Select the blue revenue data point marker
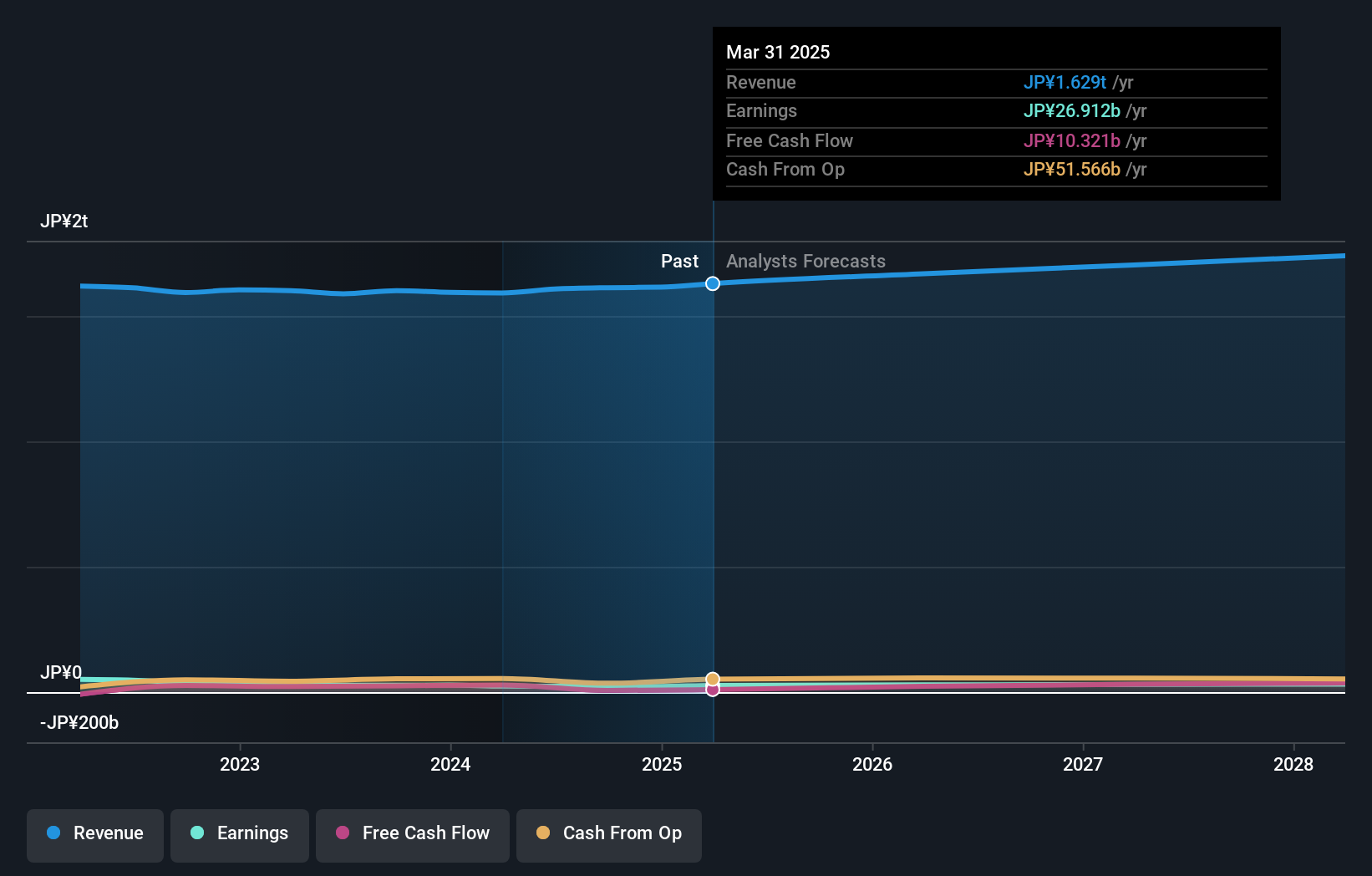 [712, 283]
